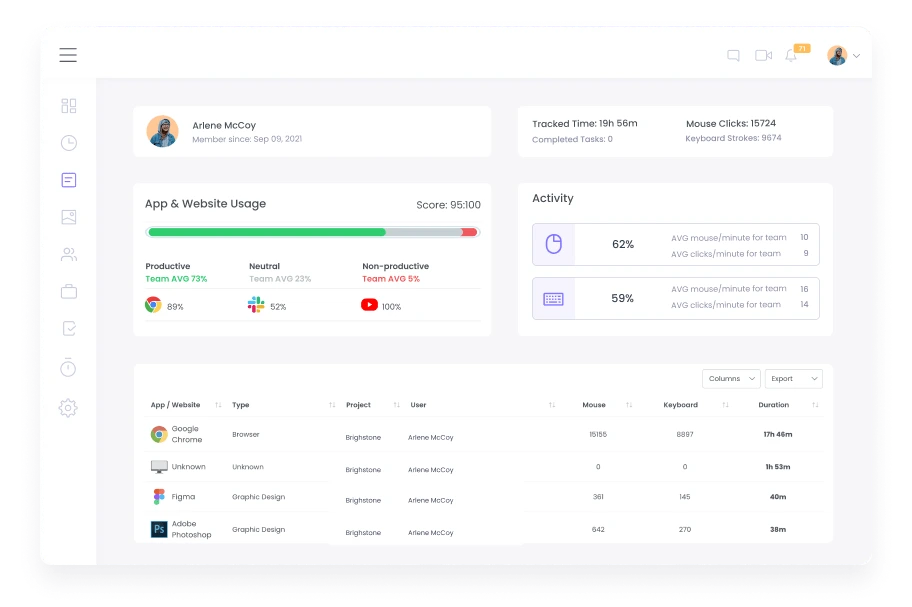This screenshot has height=607, width=912.
Task: Click the Non-productive Team AVG 5% label
Action: tap(391, 278)
